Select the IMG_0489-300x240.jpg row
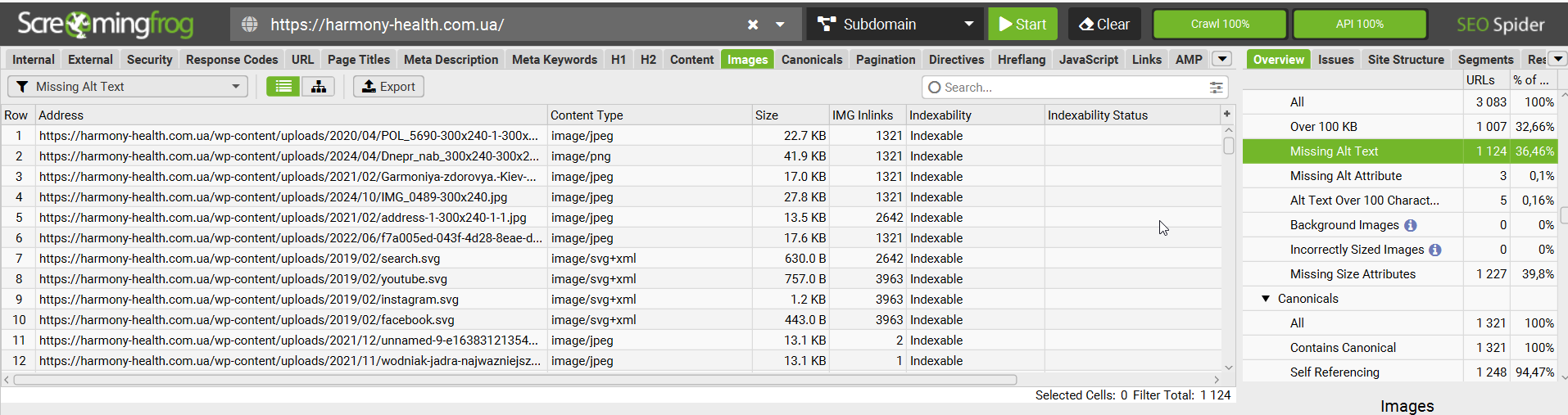 (x=611, y=196)
